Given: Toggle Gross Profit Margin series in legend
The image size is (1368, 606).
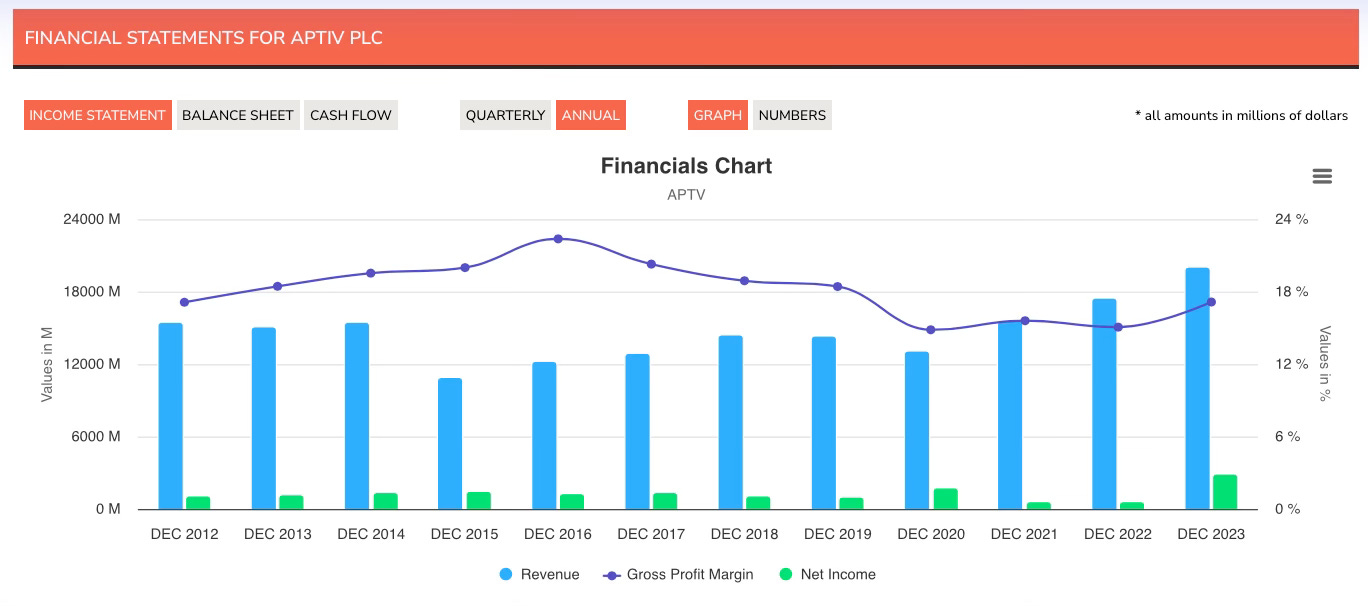Looking at the screenshot, I should [x=679, y=574].
